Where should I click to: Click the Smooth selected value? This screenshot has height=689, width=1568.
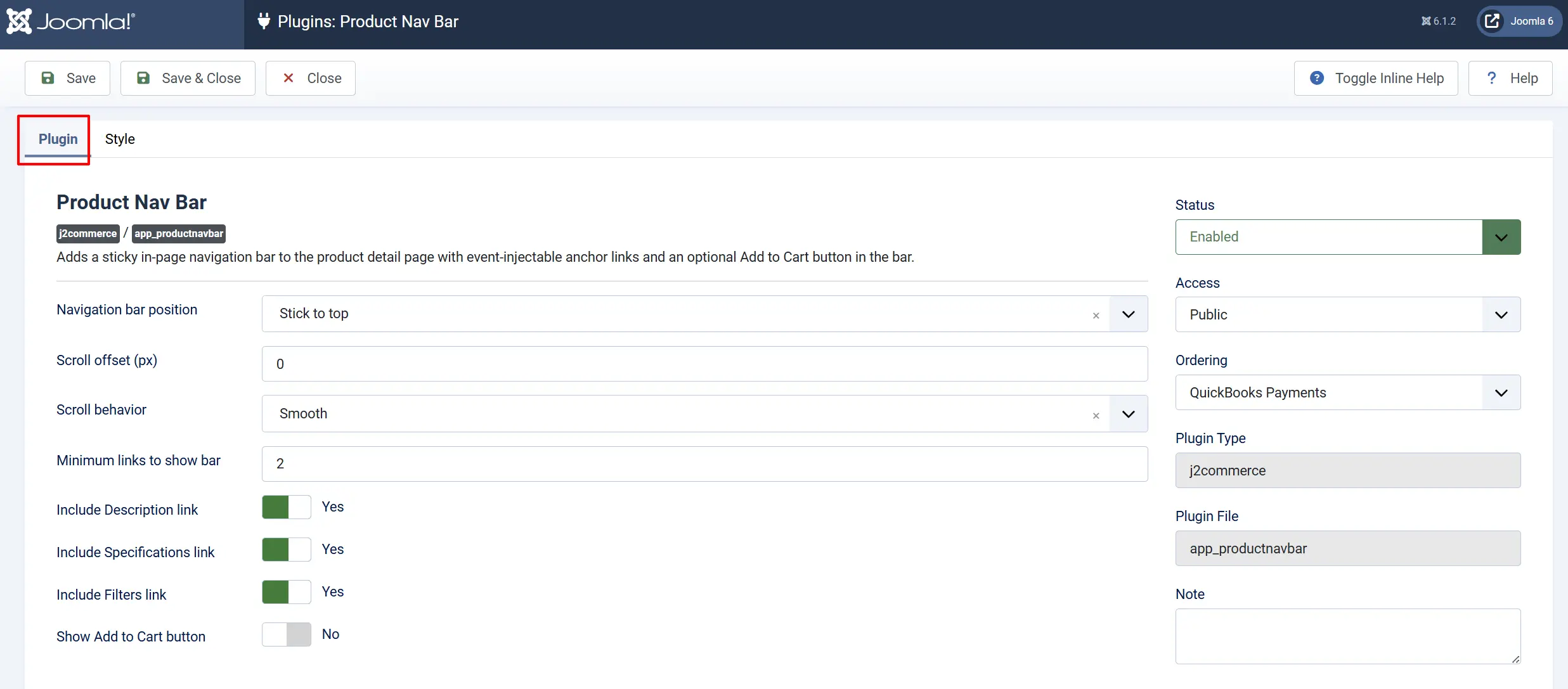pyautogui.click(x=303, y=413)
